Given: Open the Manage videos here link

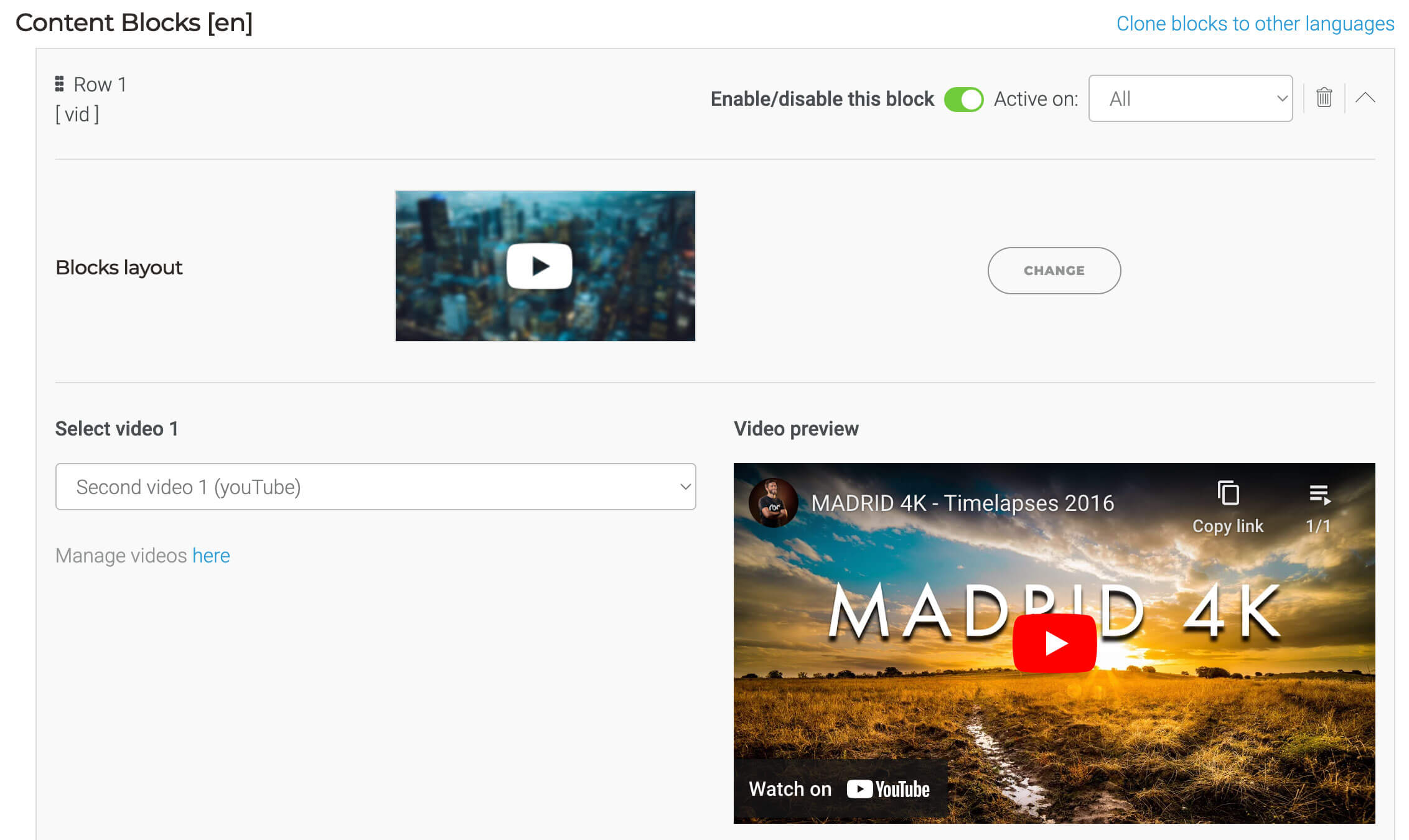Looking at the screenshot, I should click(x=211, y=555).
